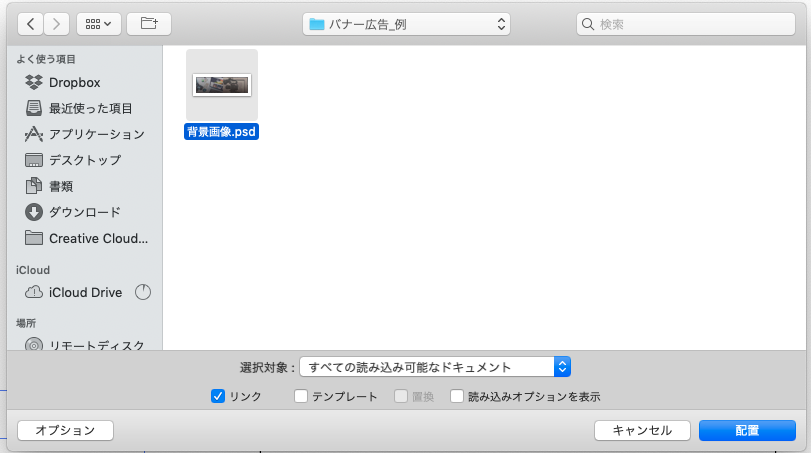Open デスクトップ in the sidebar
811x453 pixels.
pos(84,160)
